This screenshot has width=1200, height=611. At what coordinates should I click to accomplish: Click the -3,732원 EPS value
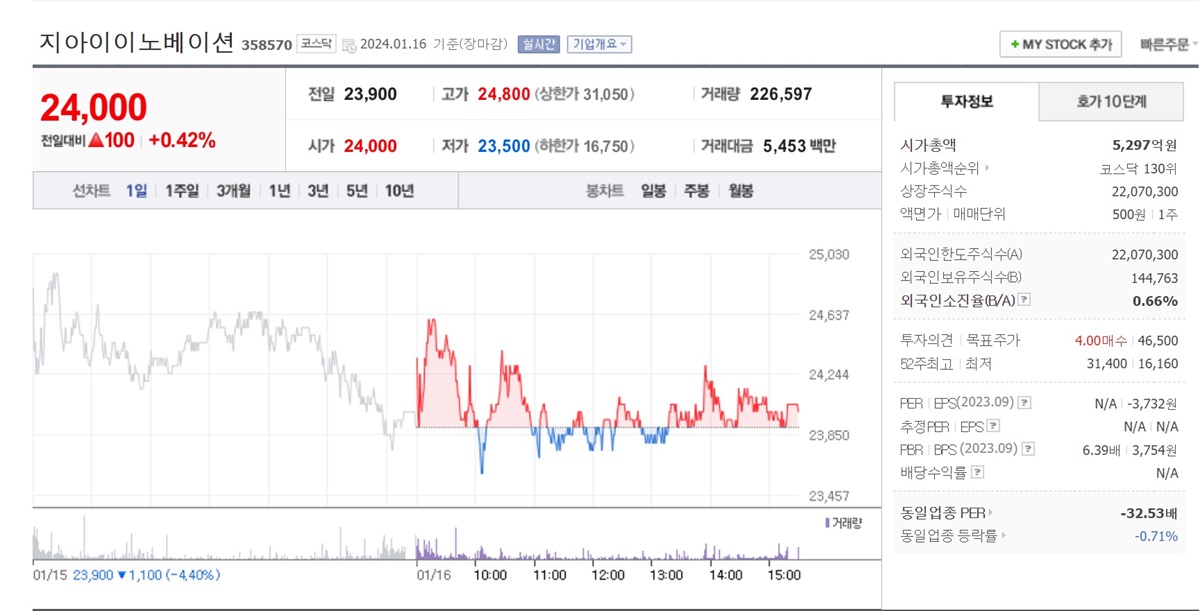(x=1152, y=403)
